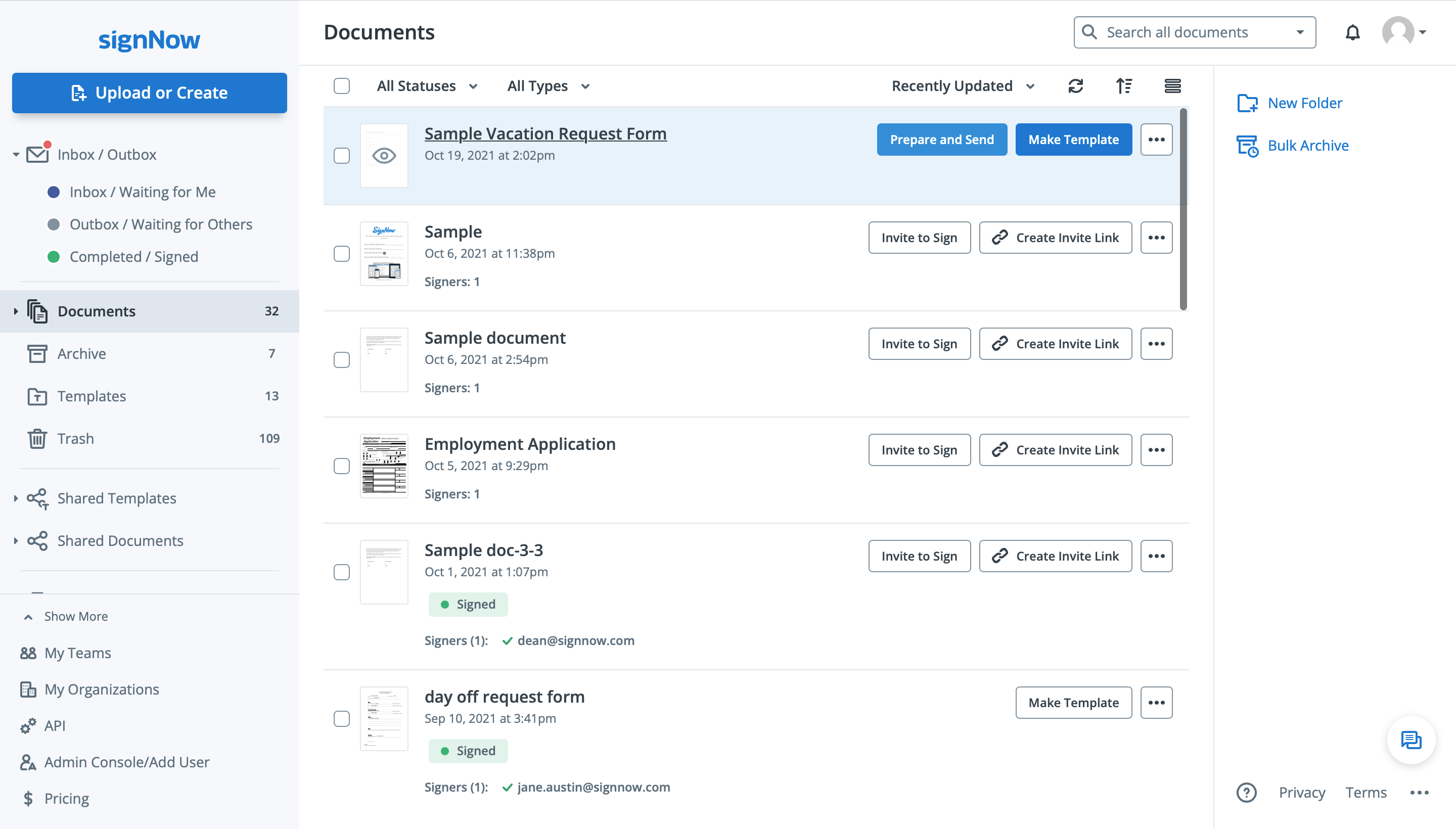This screenshot has height=829, width=1456.
Task: Preview Sample Vacation Request Form eye icon
Action: (x=384, y=156)
